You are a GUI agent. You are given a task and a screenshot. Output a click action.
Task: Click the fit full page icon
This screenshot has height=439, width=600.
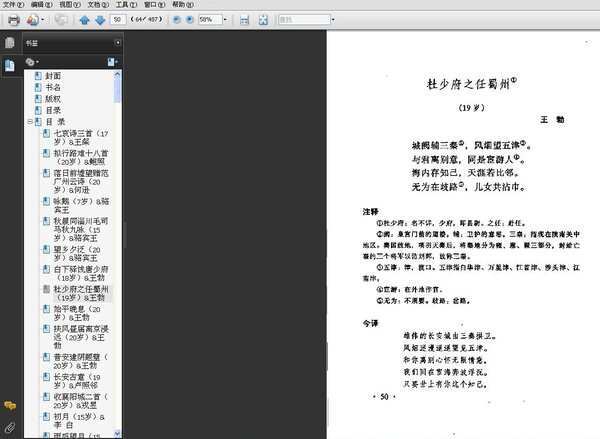pyautogui.click(x=263, y=20)
